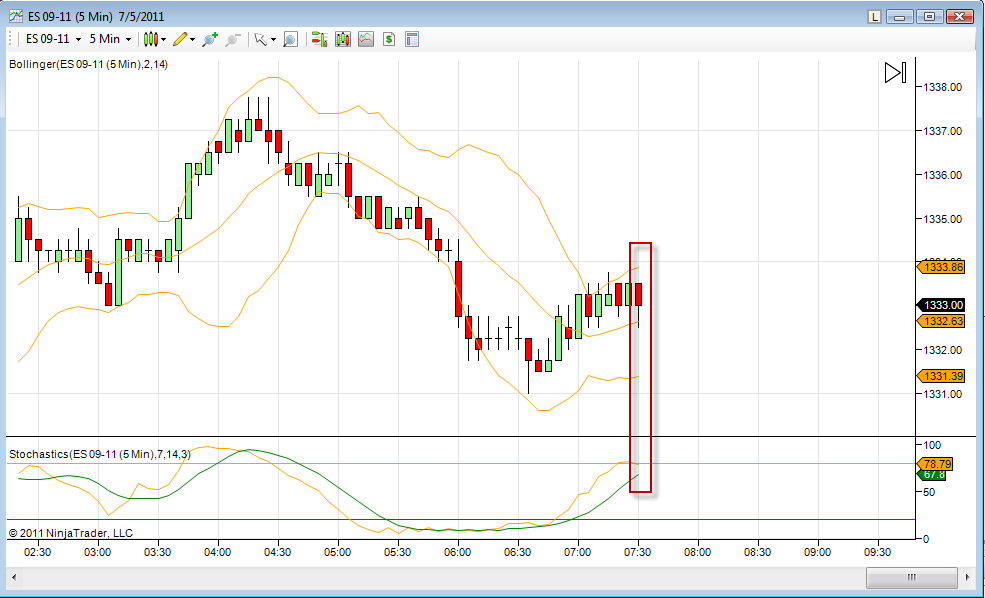Click the 1332.63 middle band price marker
Screen dimensions: 985x598
(941, 321)
